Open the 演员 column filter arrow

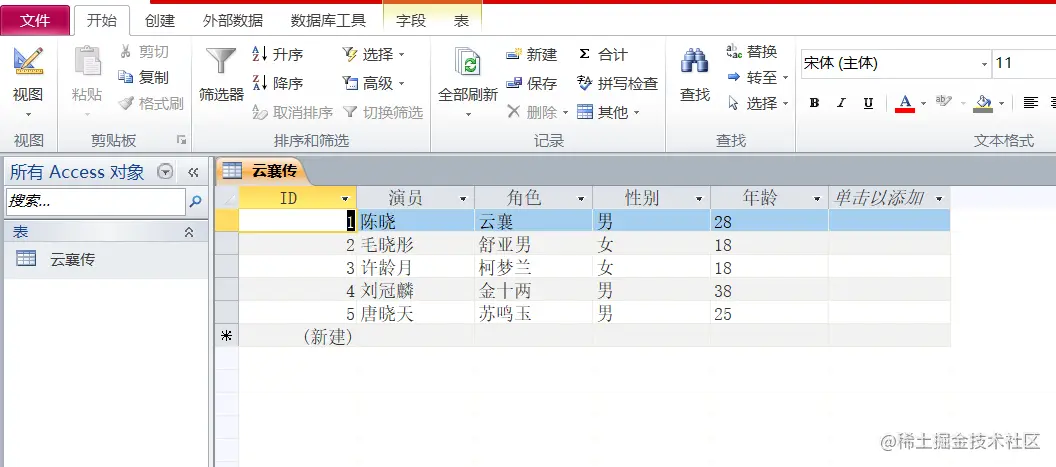click(x=463, y=199)
